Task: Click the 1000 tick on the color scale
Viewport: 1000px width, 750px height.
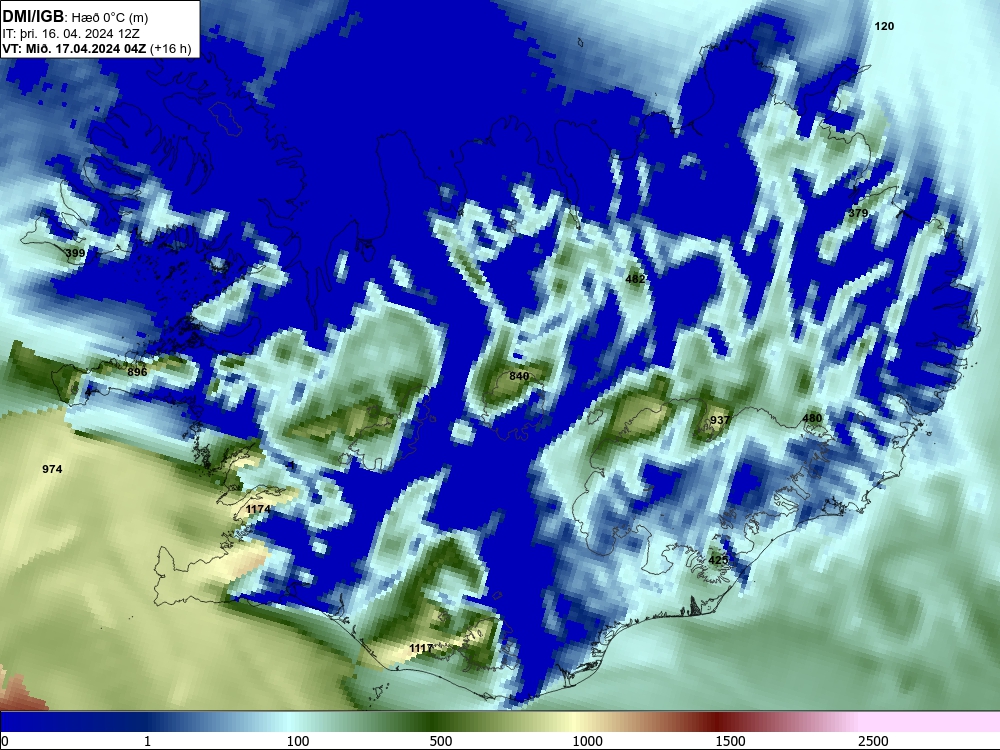Action: point(587,741)
